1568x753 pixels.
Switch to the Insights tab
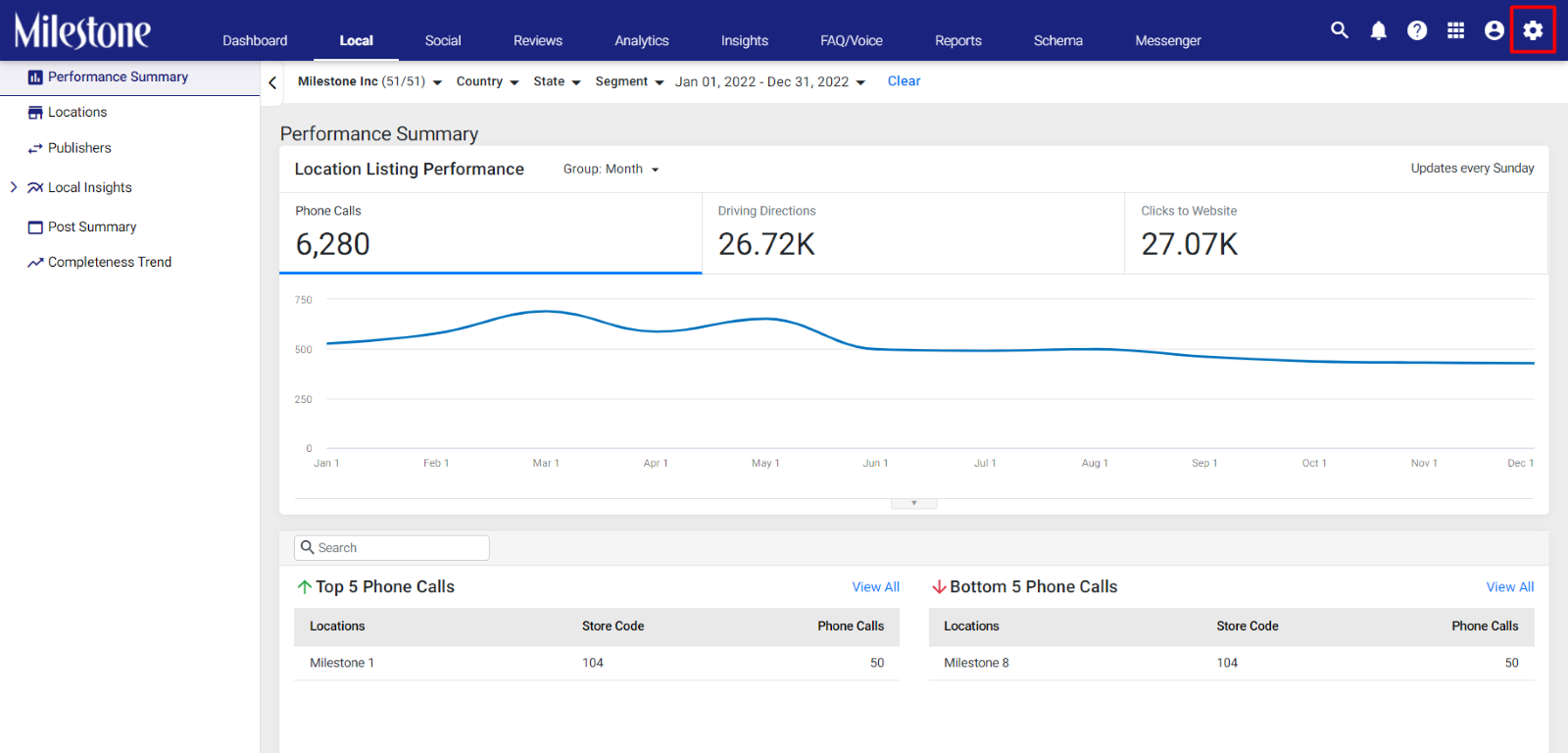coord(745,40)
